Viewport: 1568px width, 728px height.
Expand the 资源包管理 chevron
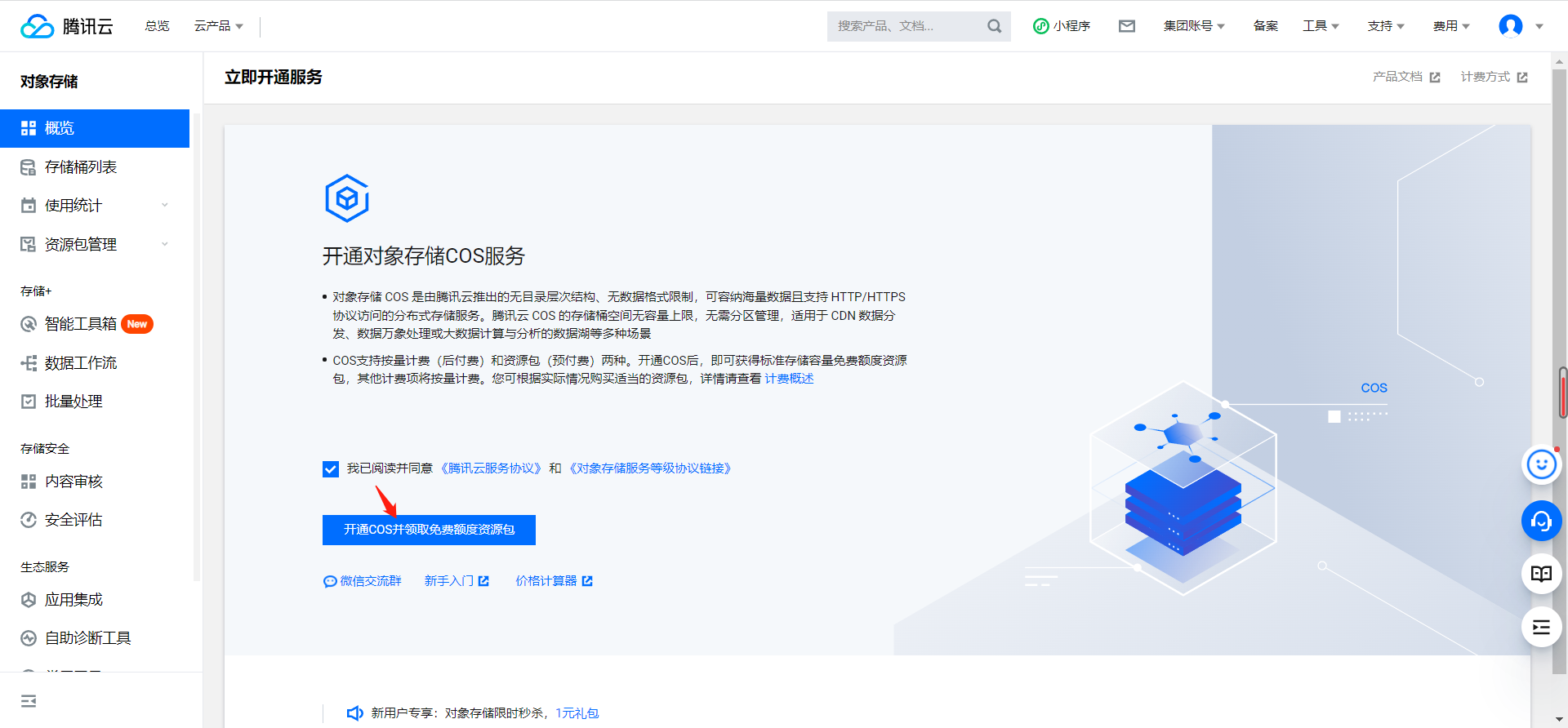click(x=165, y=244)
